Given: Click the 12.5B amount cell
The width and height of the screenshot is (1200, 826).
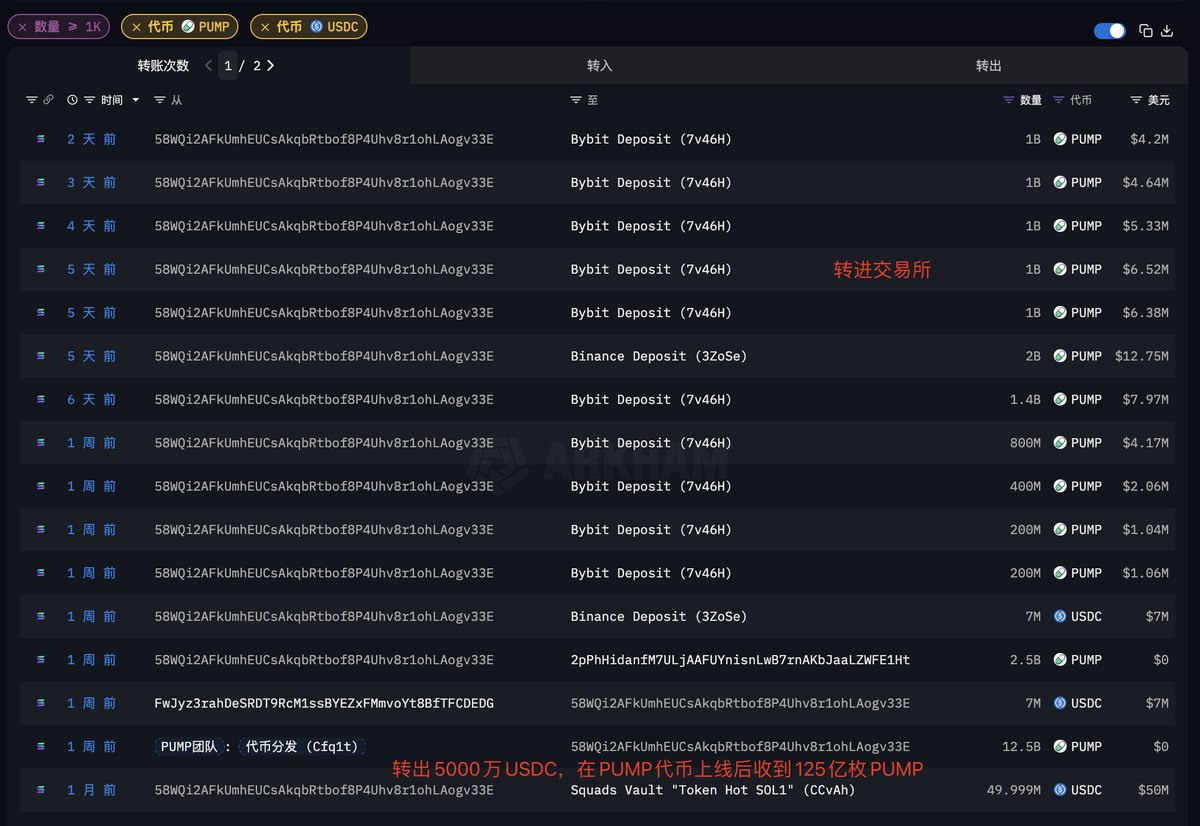Looking at the screenshot, I should 1021,746.
